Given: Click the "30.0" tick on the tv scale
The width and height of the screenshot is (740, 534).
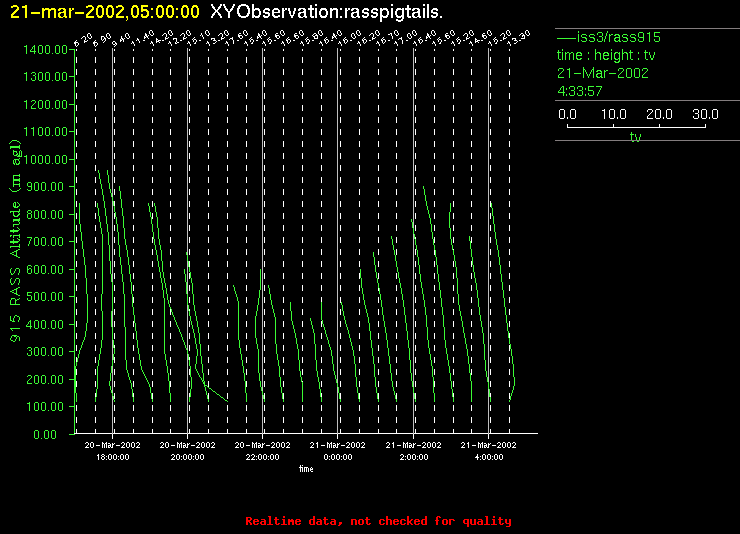Looking at the screenshot, I should (705, 114).
